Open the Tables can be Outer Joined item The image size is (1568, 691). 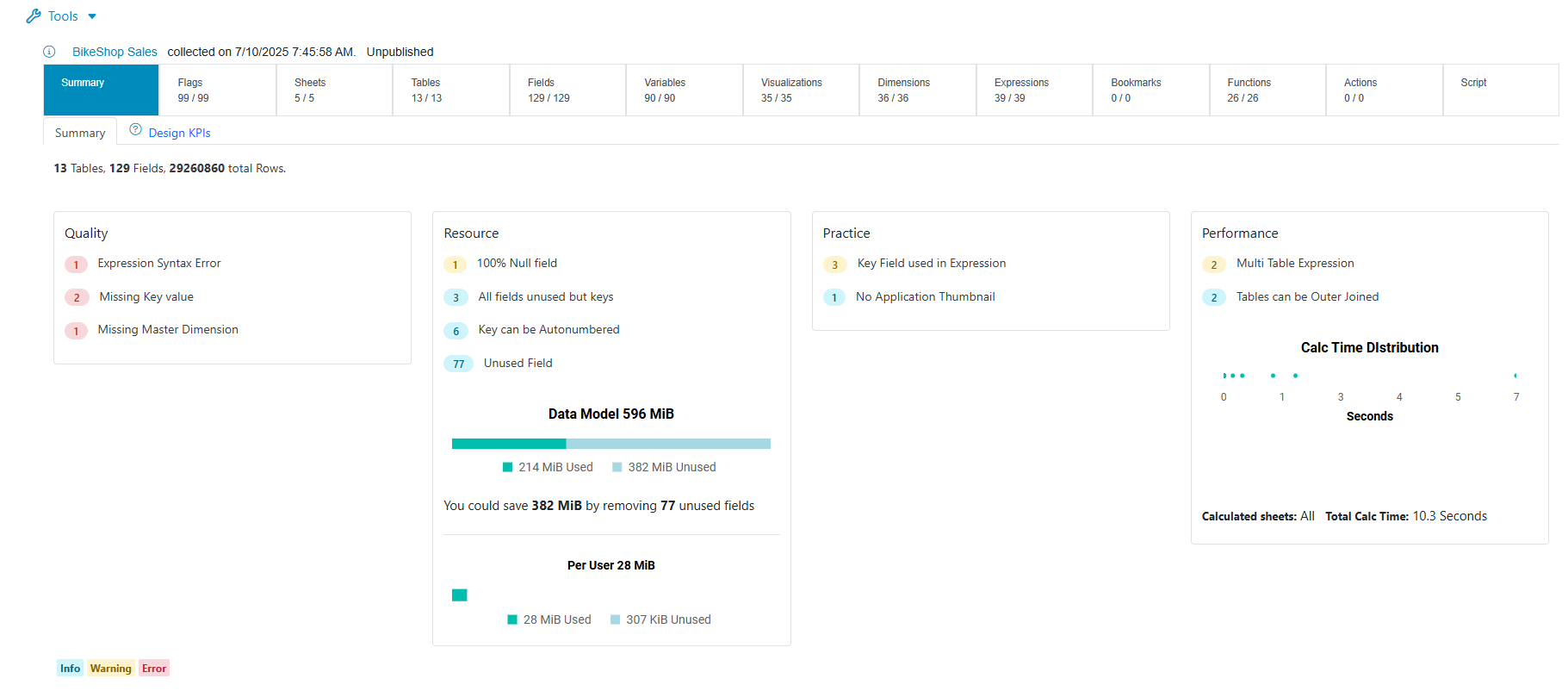1306,296
